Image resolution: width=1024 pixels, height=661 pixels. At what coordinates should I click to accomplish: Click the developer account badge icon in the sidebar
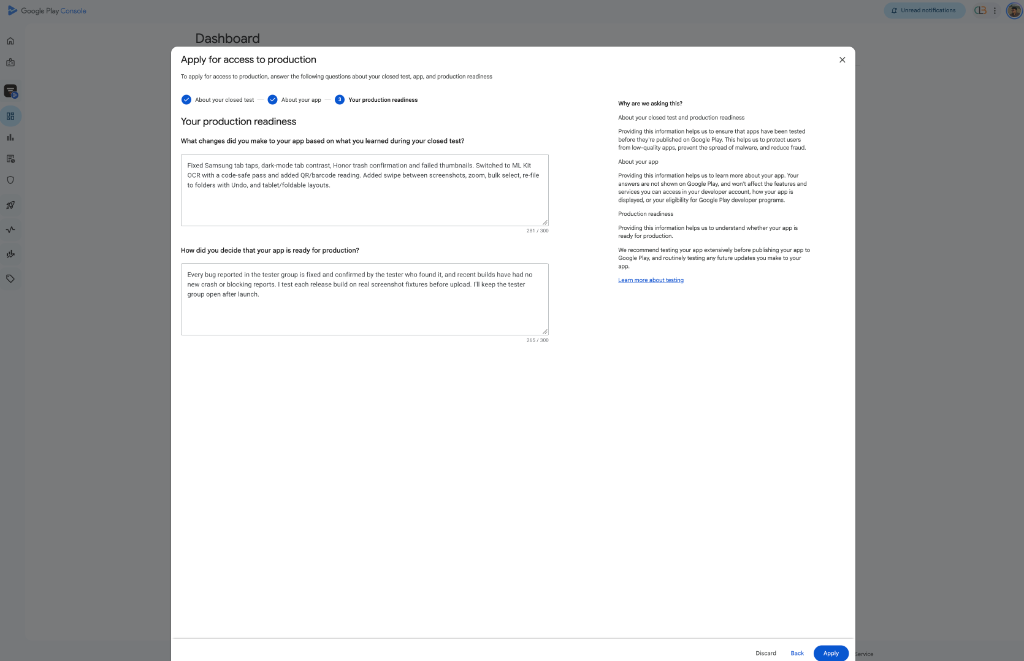[x=10, y=63]
